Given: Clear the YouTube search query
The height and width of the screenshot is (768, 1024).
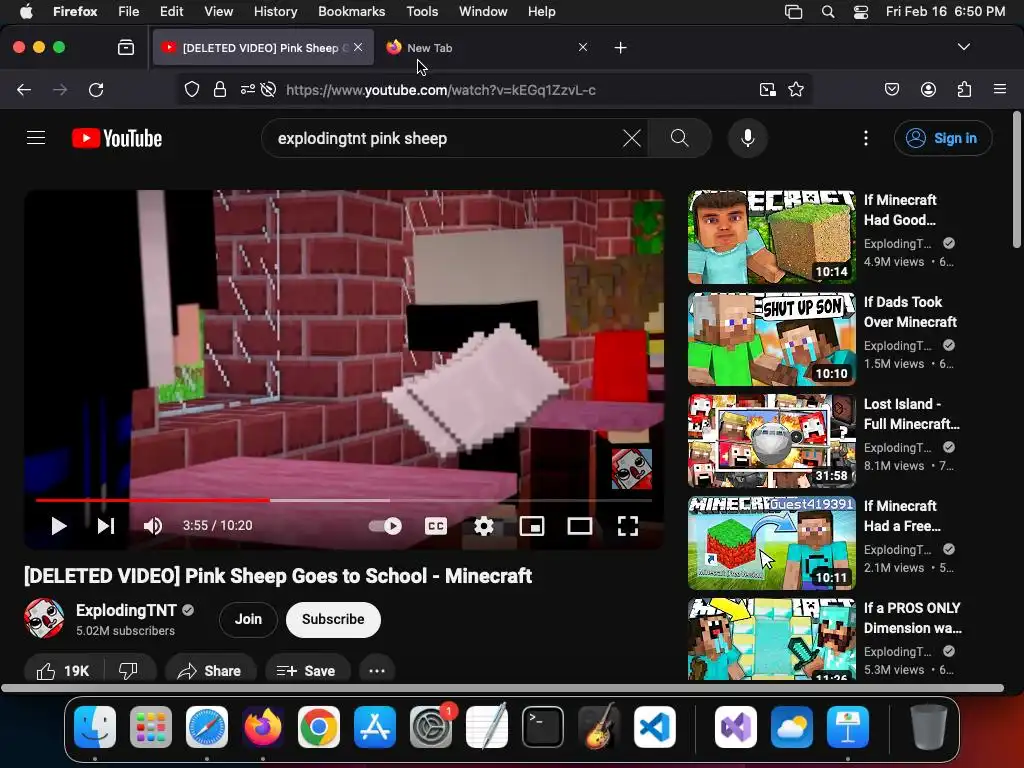Looking at the screenshot, I should pyautogui.click(x=632, y=138).
